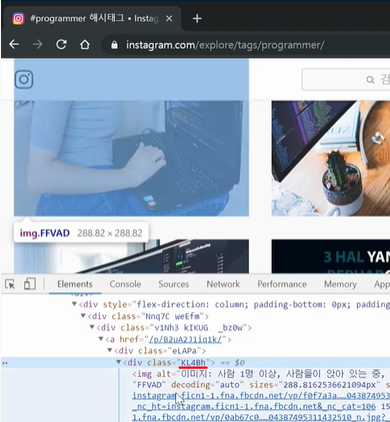Screen dimensions: 390x422
Task: Switch to the Elements tab
Action: point(75,284)
